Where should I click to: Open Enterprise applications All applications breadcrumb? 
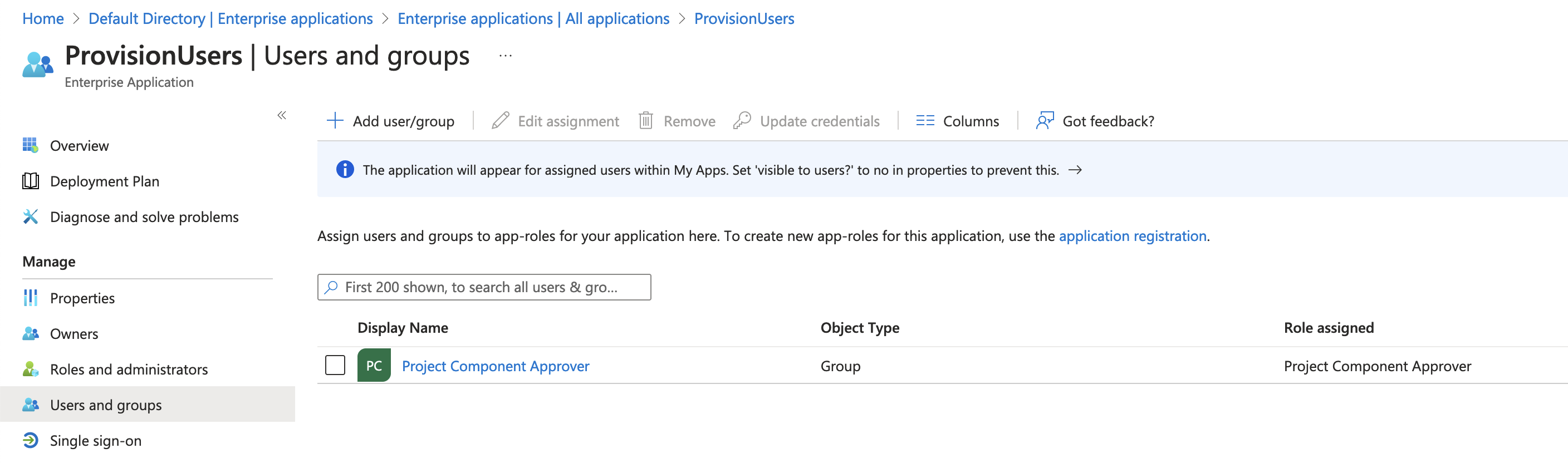click(533, 18)
